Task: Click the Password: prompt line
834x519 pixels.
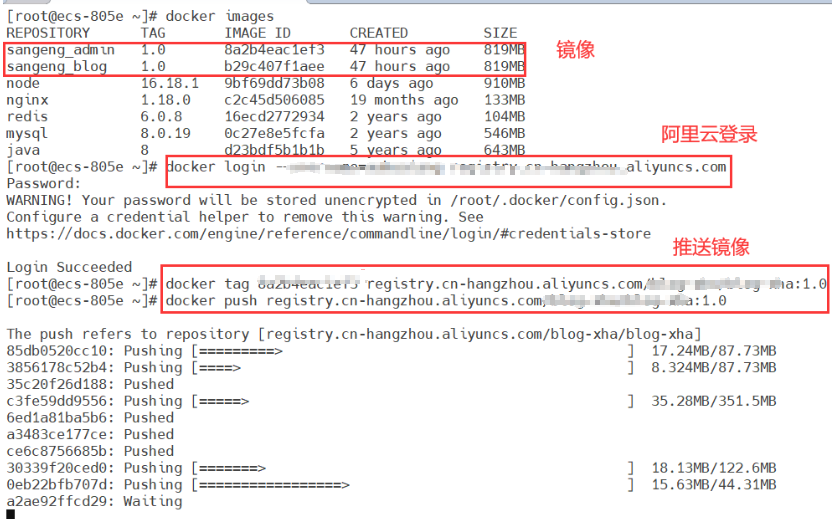Action: click(x=44, y=184)
